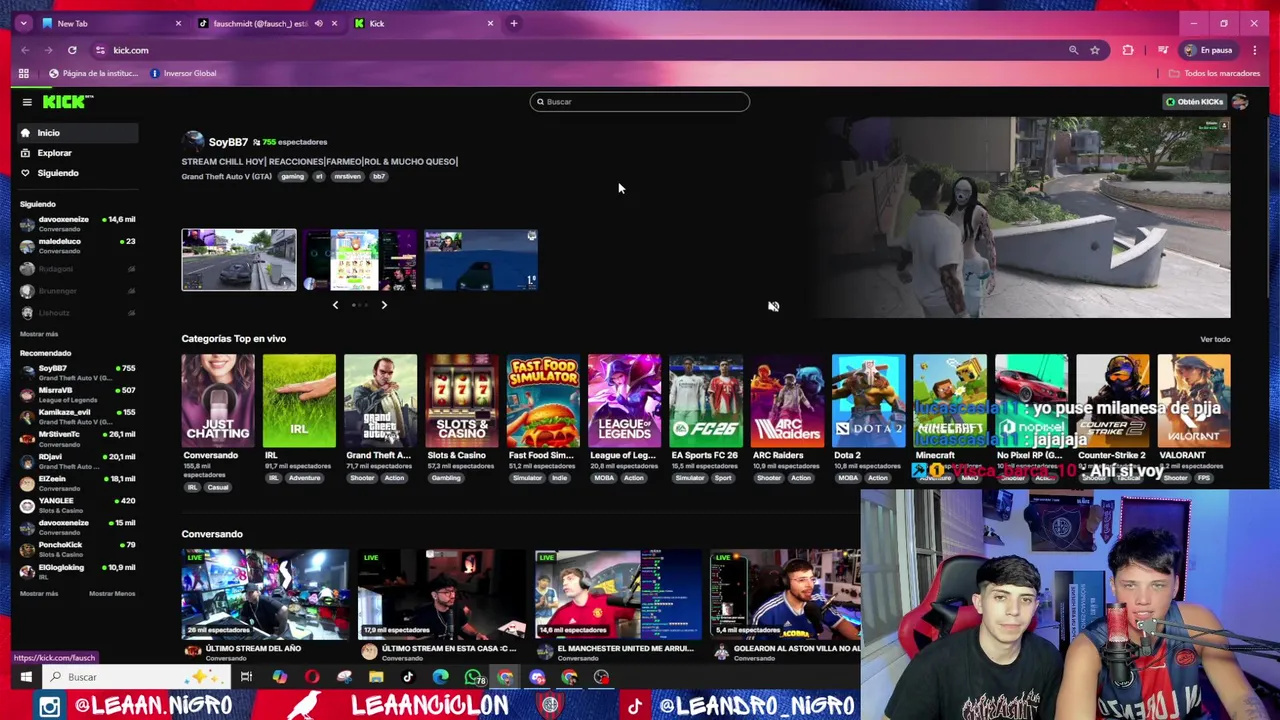Open the Slots & Casino category card
The image size is (1280, 720).
click(x=462, y=400)
